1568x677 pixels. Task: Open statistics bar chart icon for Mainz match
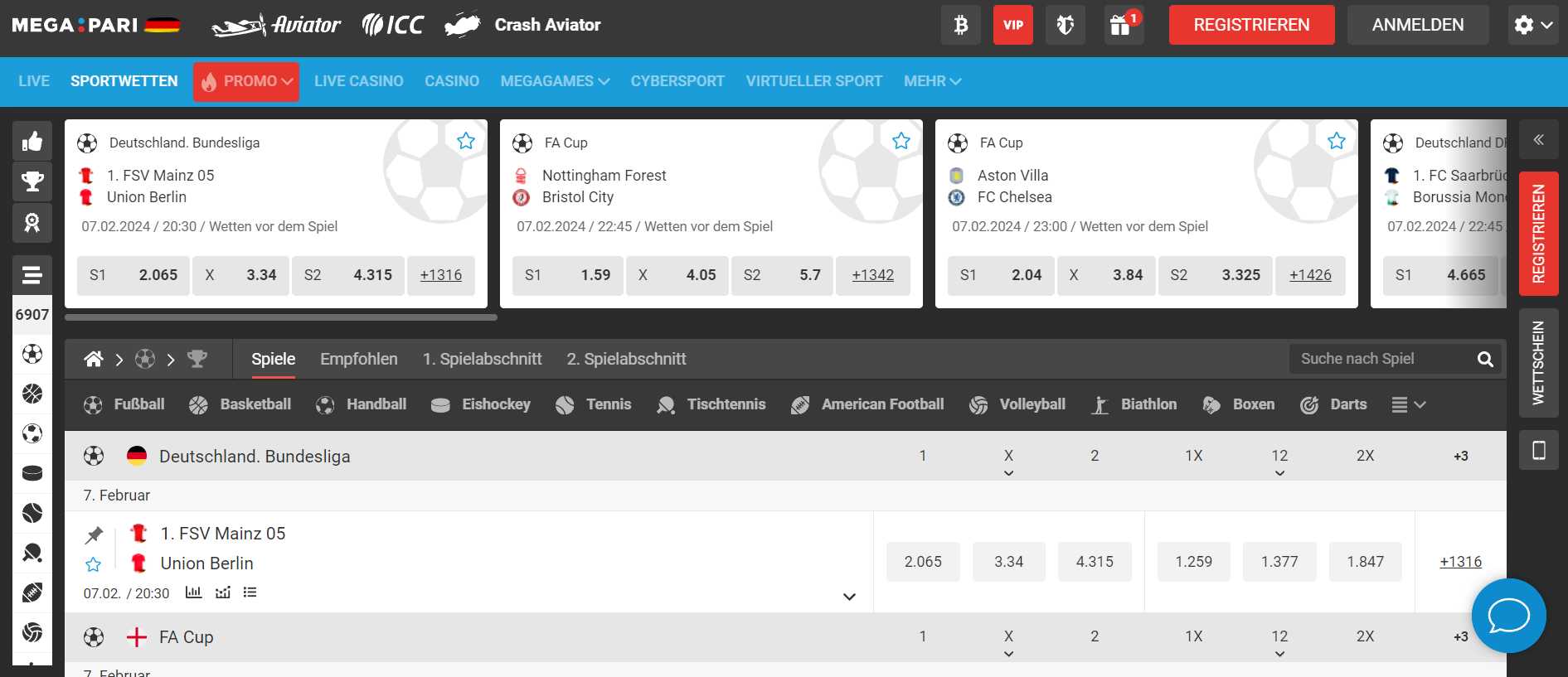click(x=193, y=592)
